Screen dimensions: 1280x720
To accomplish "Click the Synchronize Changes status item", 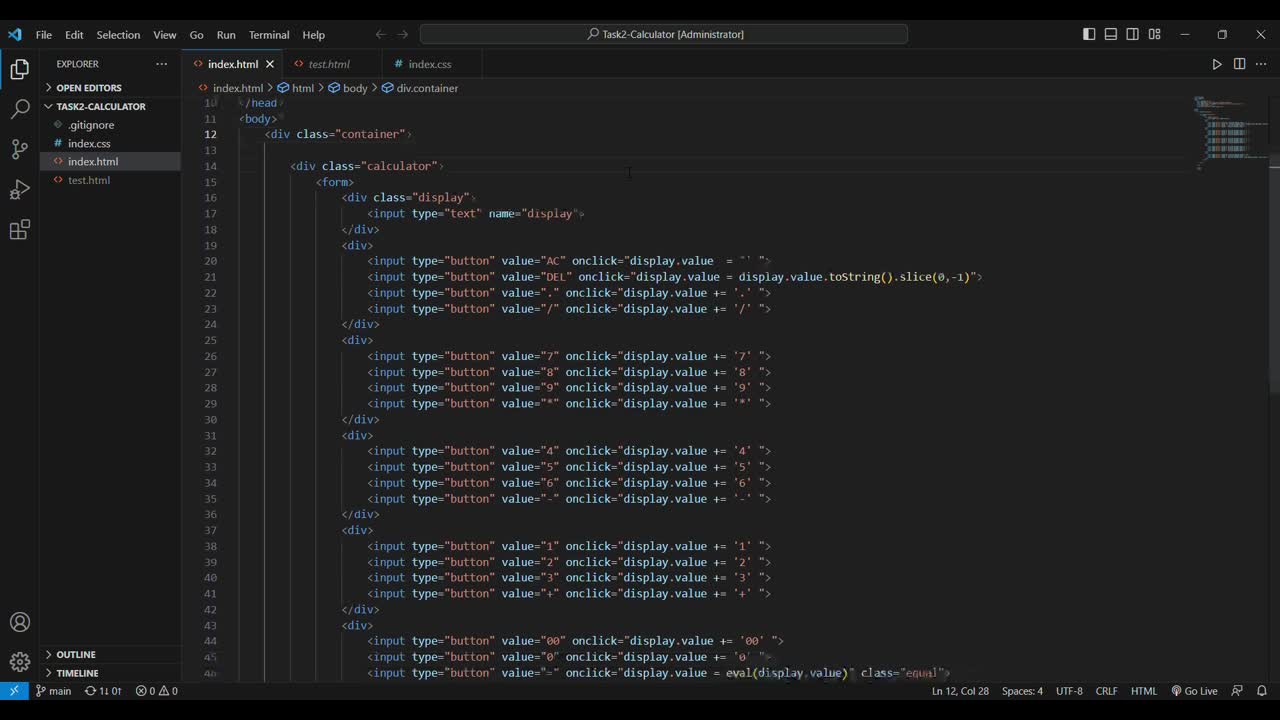I will tap(103, 691).
